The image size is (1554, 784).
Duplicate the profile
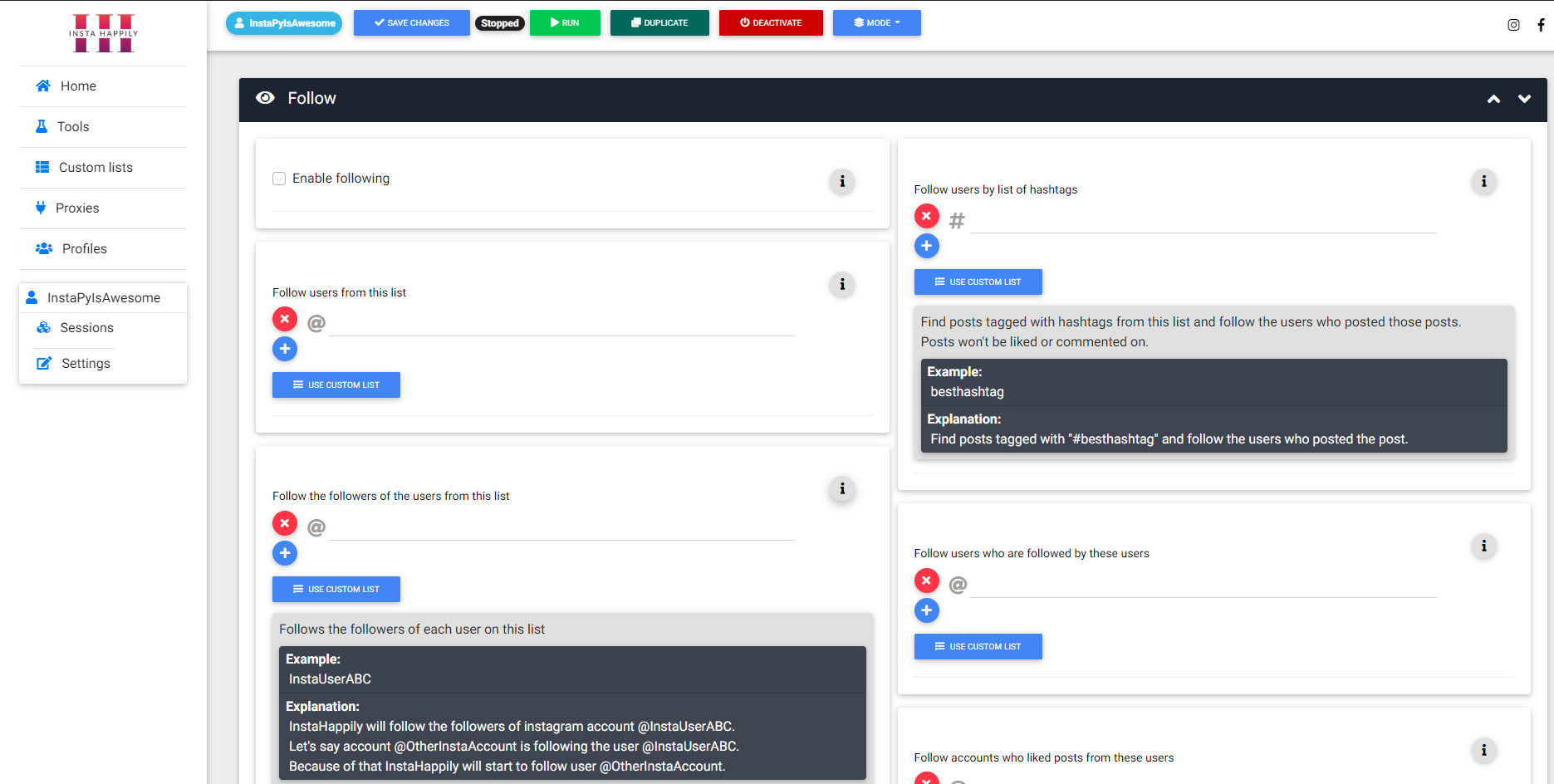point(659,23)
